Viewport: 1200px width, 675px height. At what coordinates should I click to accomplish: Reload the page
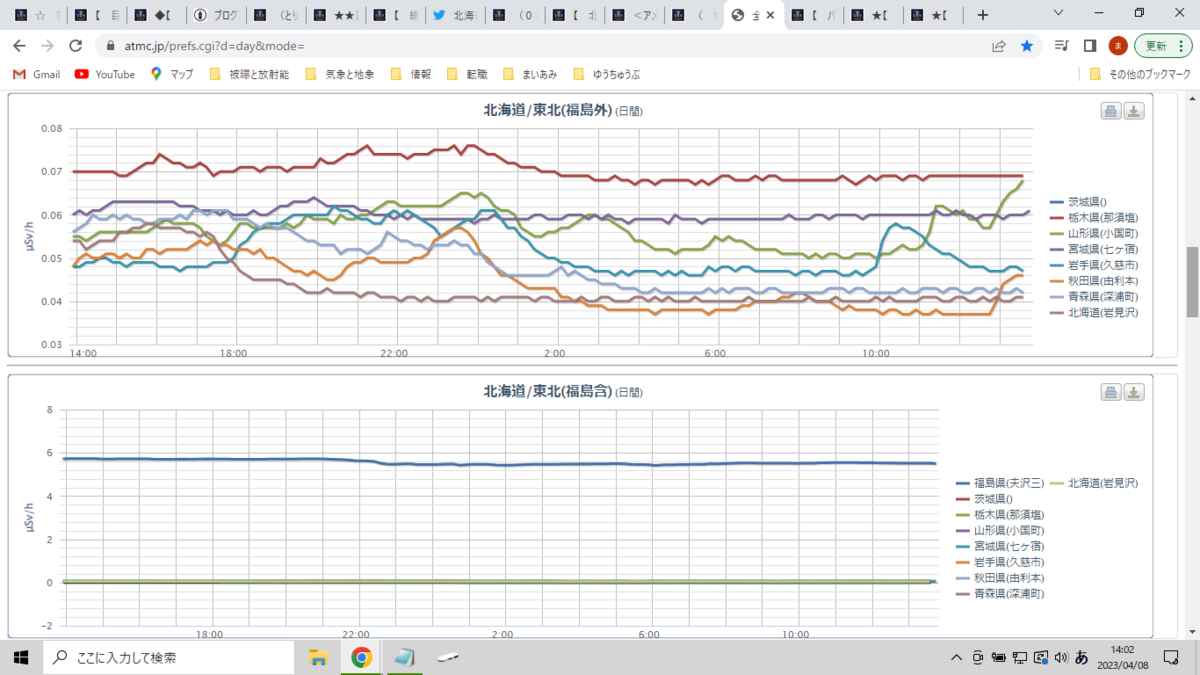pos(75,46)
